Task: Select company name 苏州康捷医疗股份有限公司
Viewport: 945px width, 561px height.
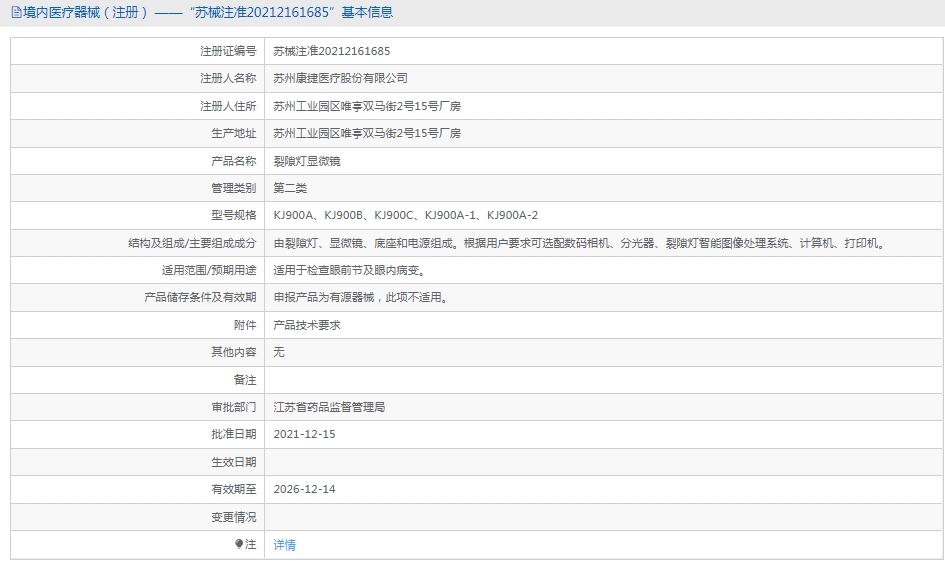Action: point(341,78)
